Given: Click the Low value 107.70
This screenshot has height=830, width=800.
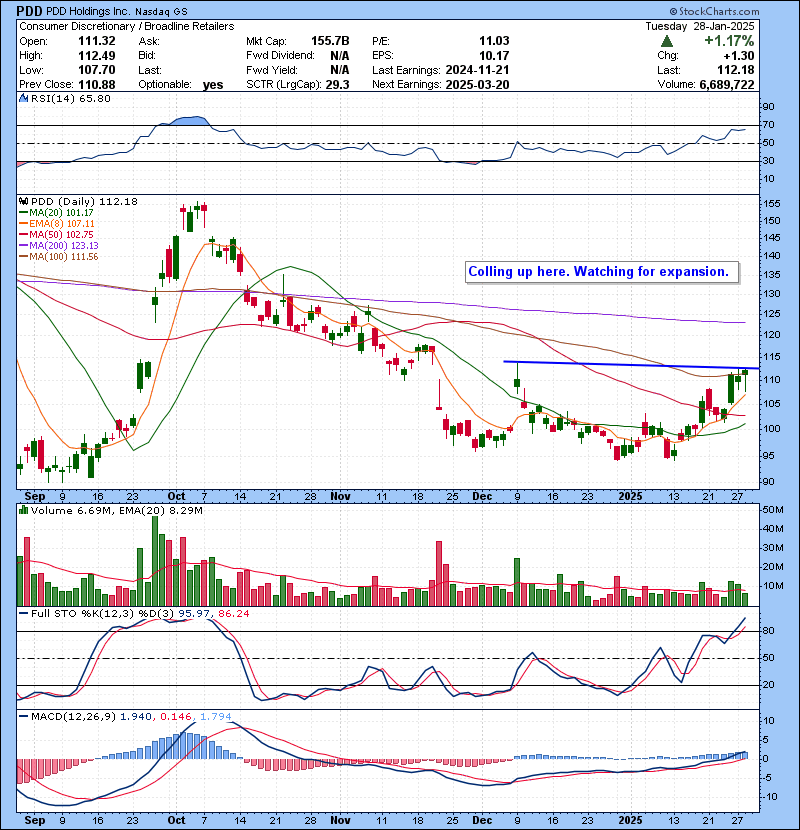Looking at the screenshot, I should tap(97, 70).
